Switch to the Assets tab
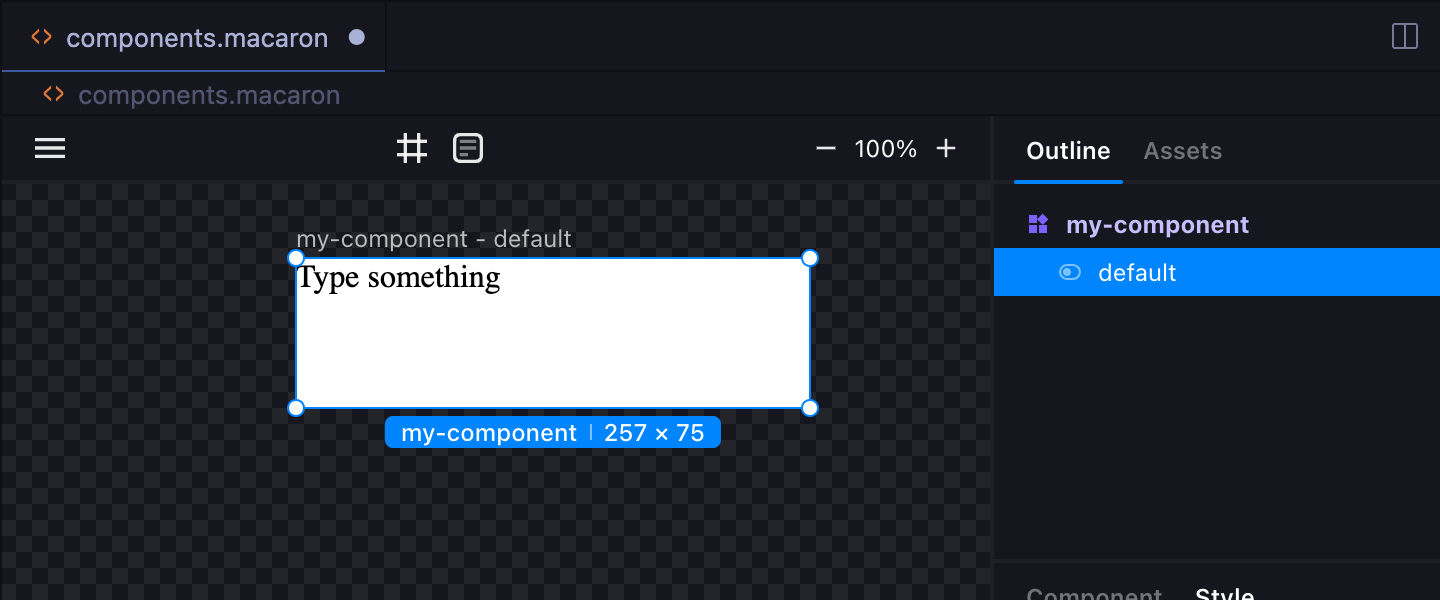The height and width of the screenshot is (600, 1440). click(1182, 151)
